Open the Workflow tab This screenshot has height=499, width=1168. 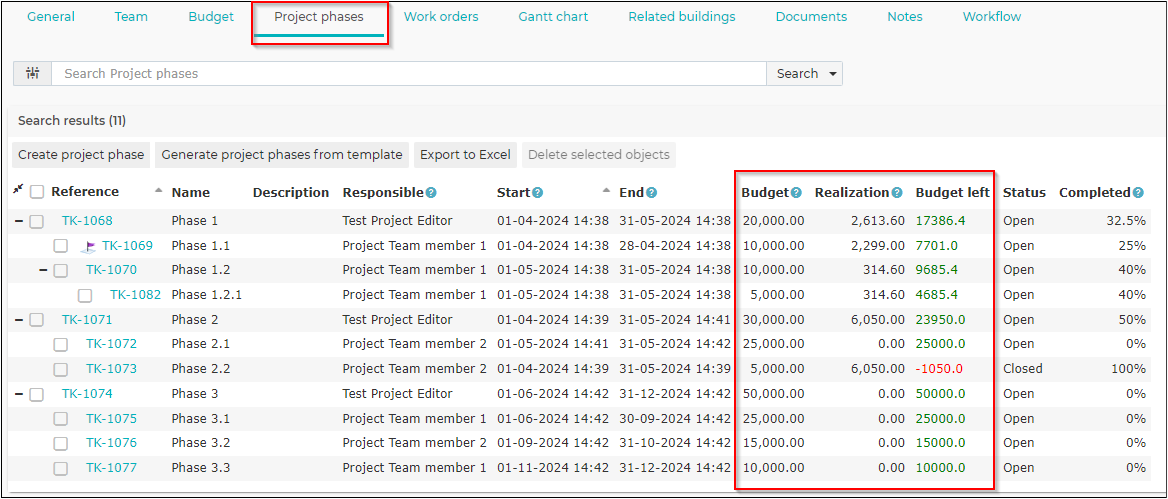coord(991,16)
